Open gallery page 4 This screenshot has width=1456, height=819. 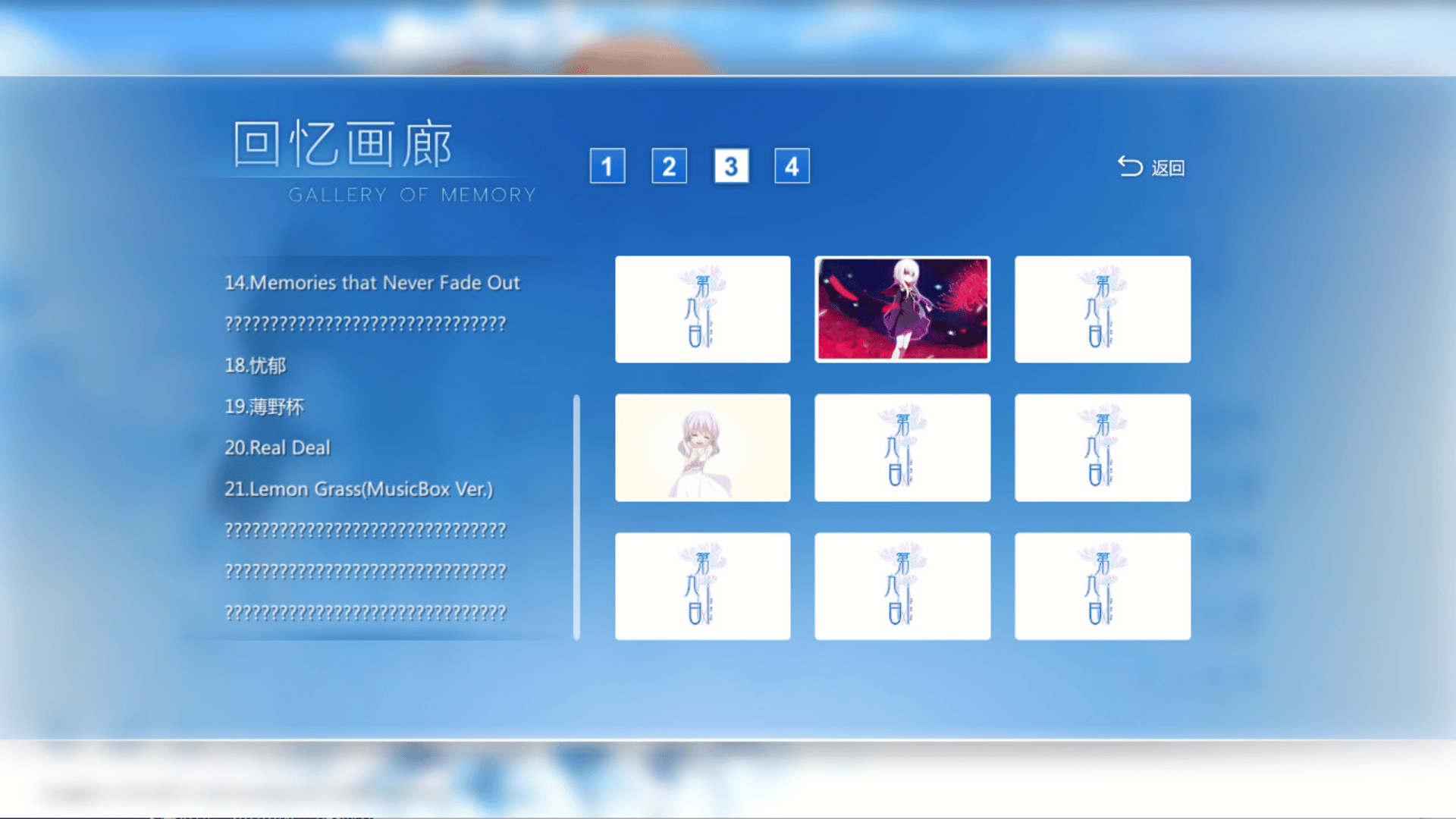click(792, 166)
